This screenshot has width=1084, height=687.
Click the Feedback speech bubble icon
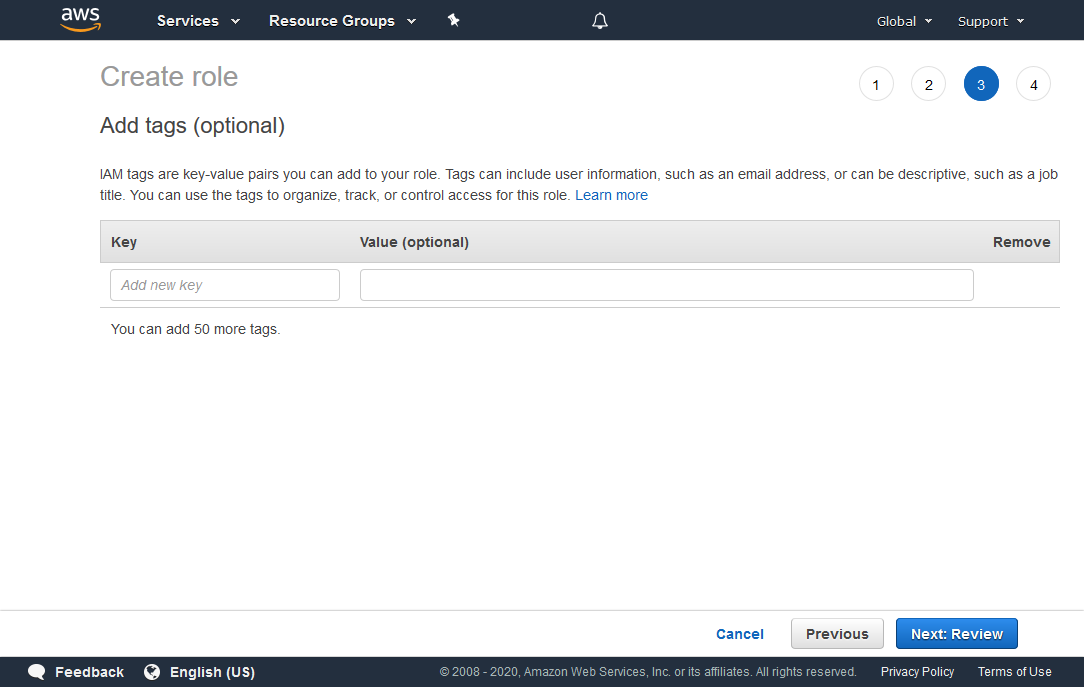[x=37, y=671]
